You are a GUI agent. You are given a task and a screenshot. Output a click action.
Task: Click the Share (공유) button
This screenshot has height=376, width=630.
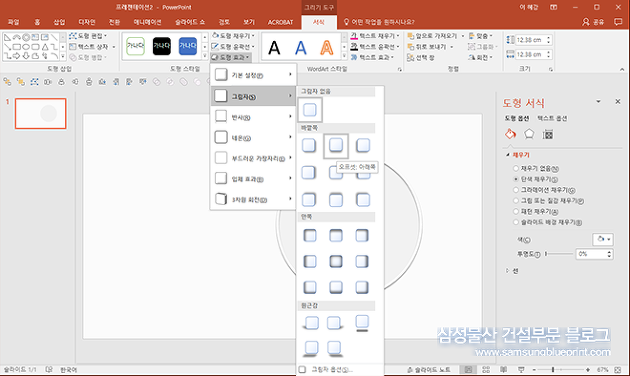[x=593, y=22]
